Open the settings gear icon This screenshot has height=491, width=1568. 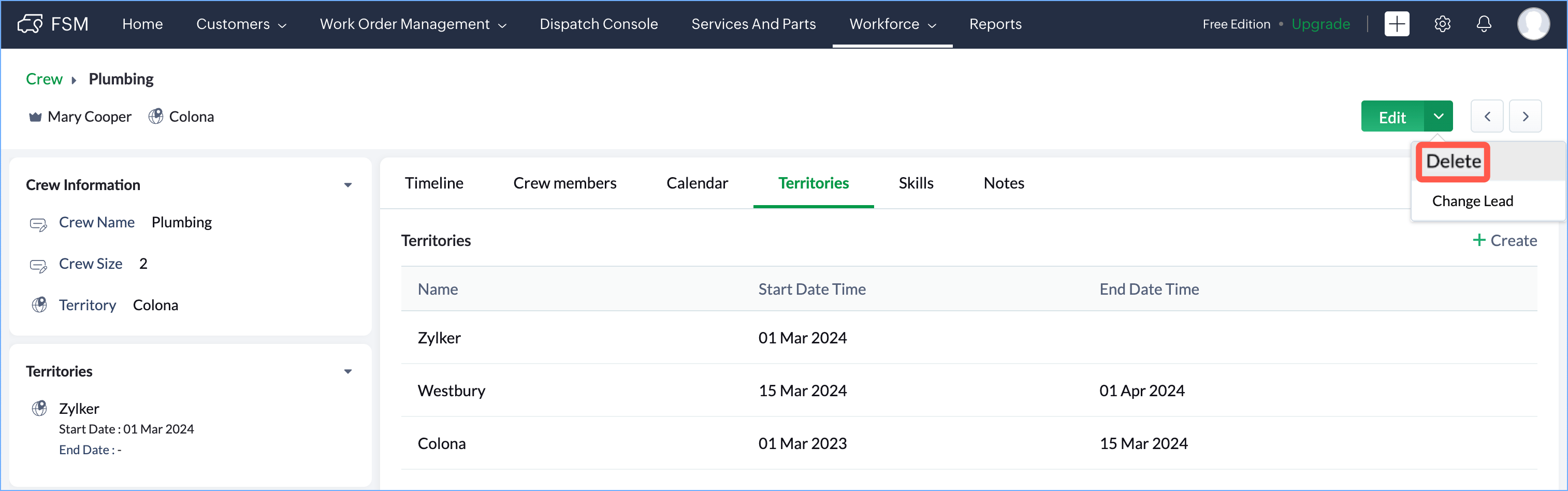click(x=1442, y=24)
